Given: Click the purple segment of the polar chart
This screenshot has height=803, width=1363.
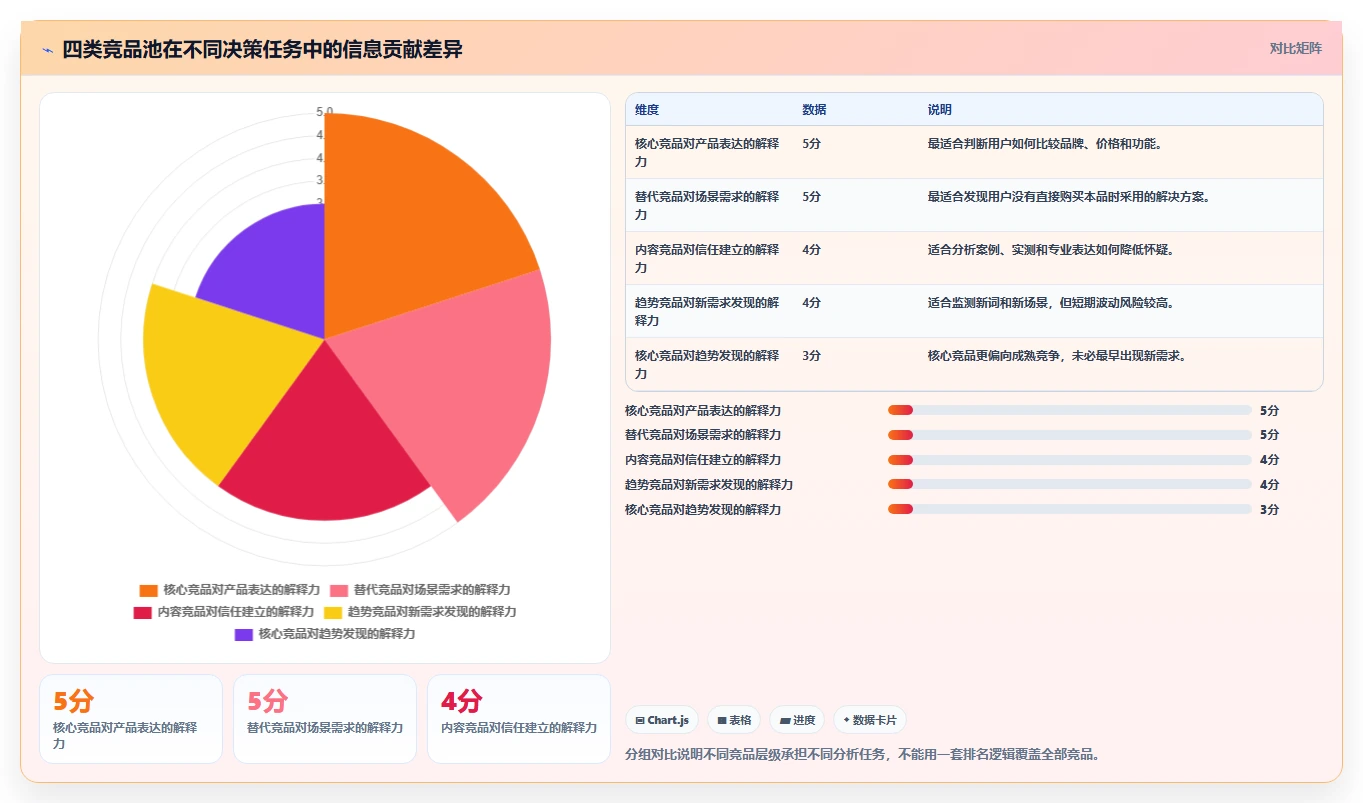Looking at the screenshot, I should pyautogui.click(x=275, y=270).
